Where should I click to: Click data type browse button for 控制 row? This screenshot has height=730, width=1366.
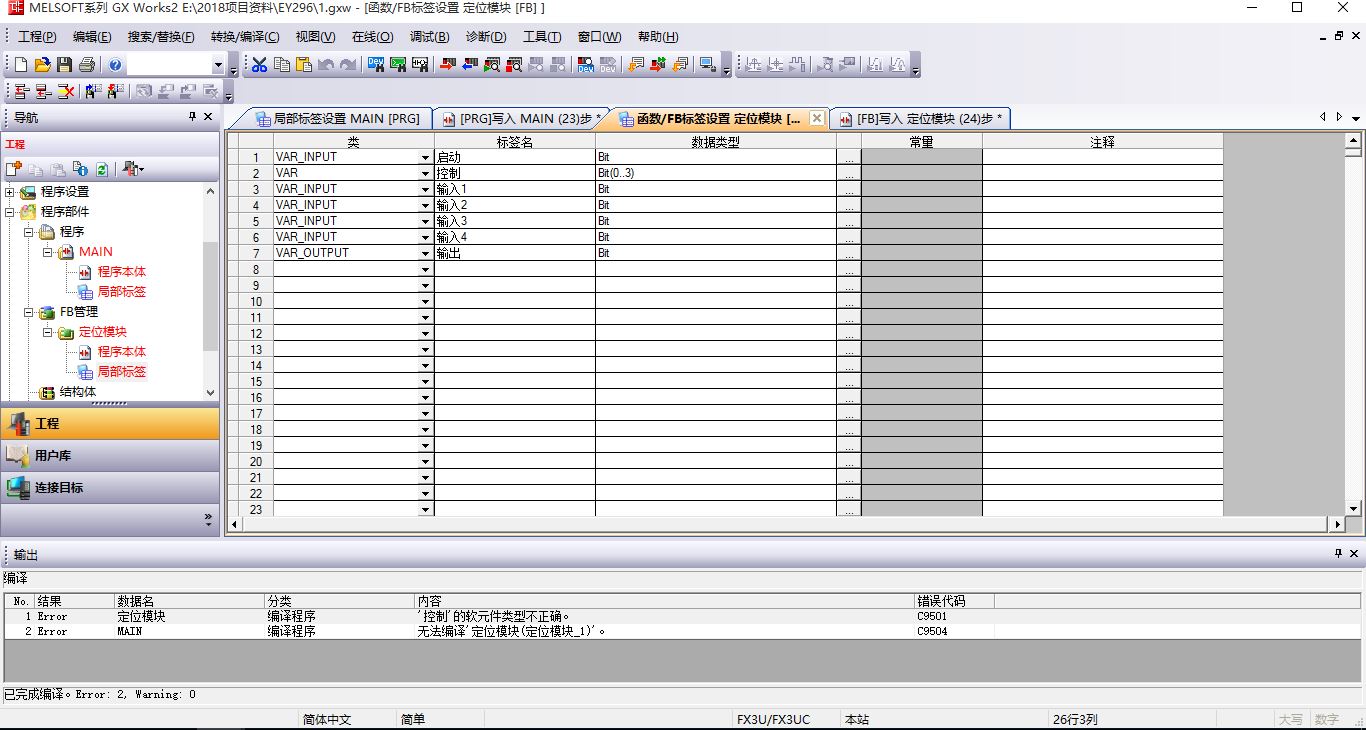tap(848, 174)
